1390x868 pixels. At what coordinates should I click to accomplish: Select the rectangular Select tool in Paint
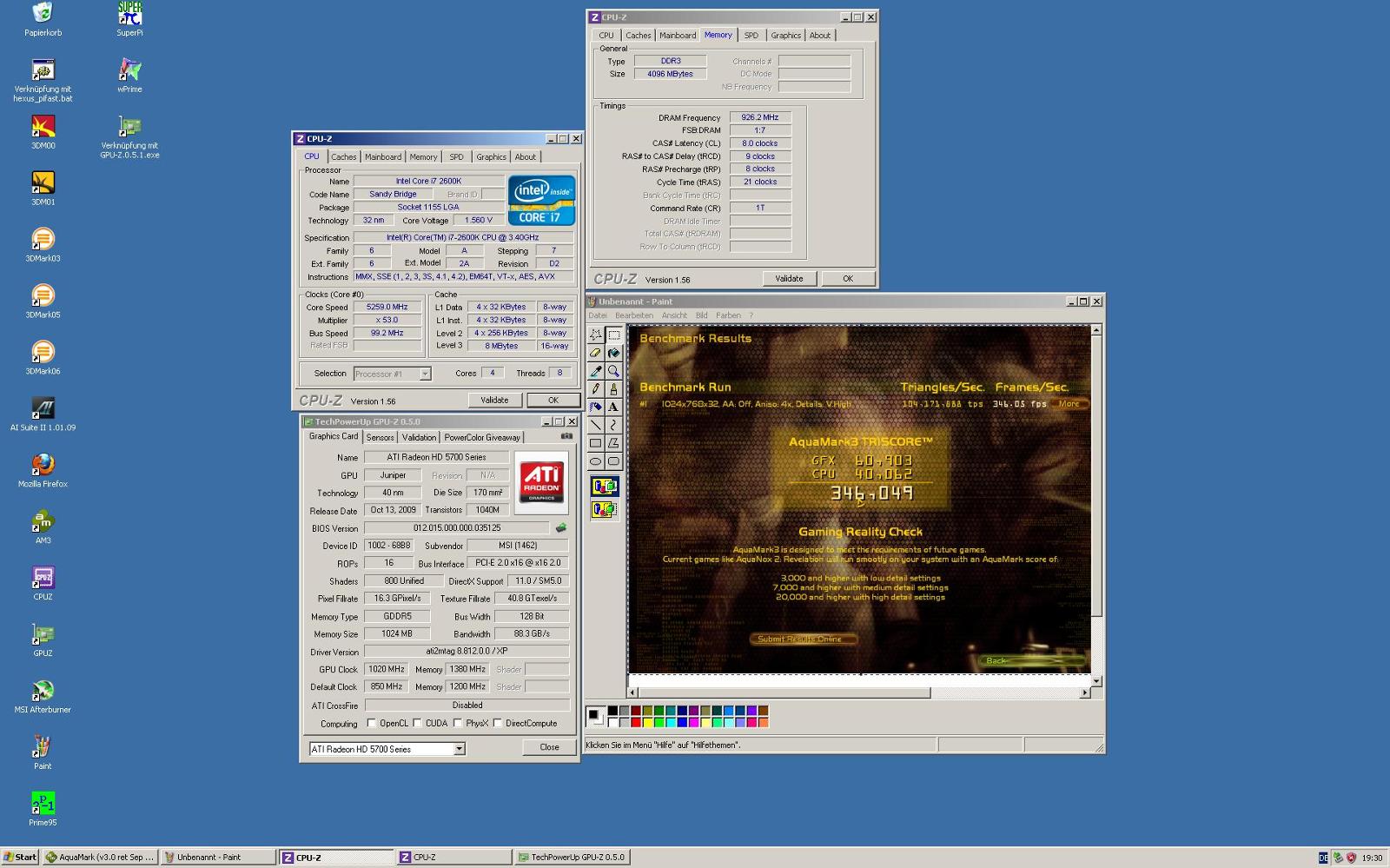pos(613,335)
